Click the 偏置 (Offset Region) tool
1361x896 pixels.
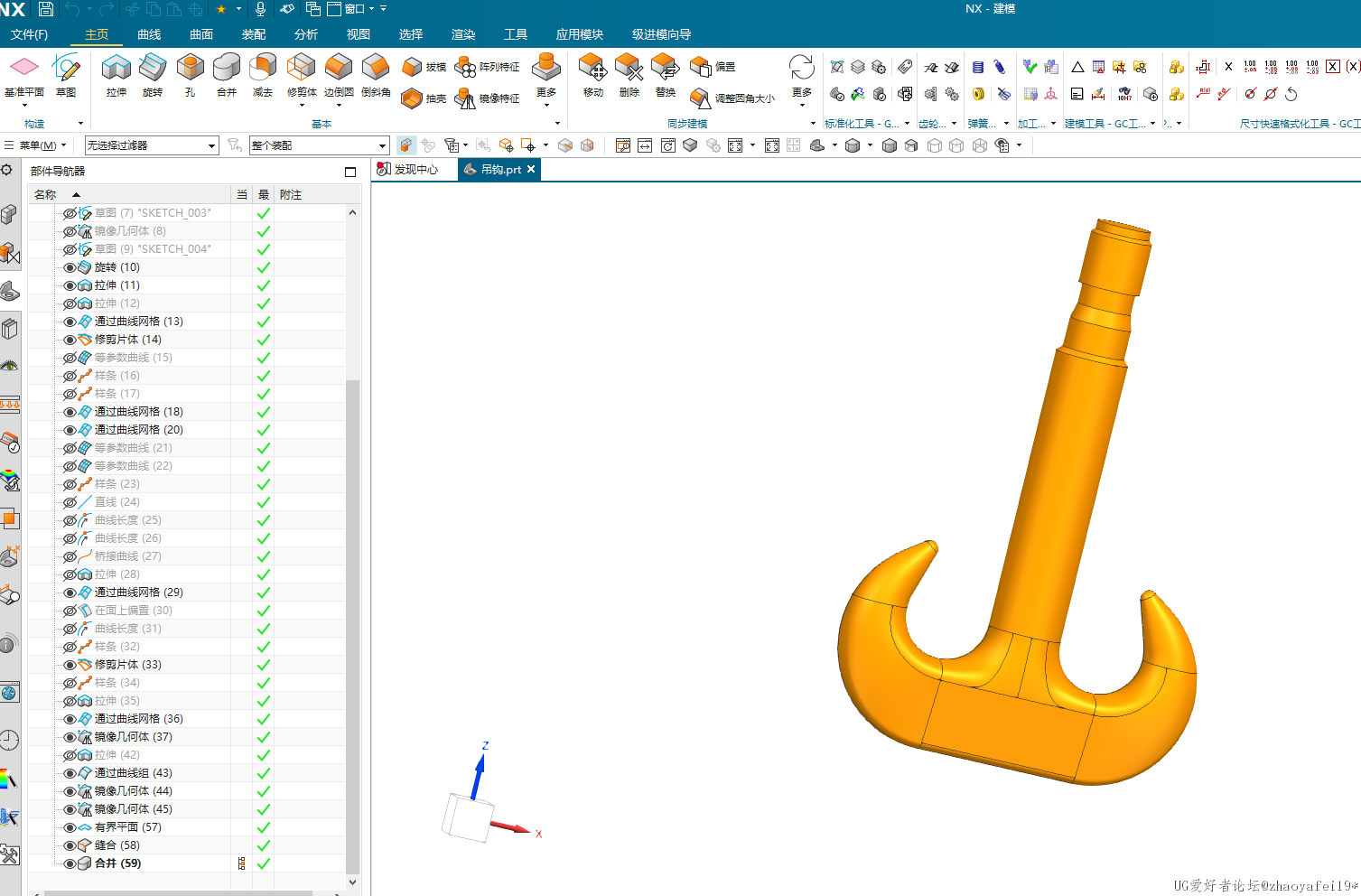(x=713, y=67)
